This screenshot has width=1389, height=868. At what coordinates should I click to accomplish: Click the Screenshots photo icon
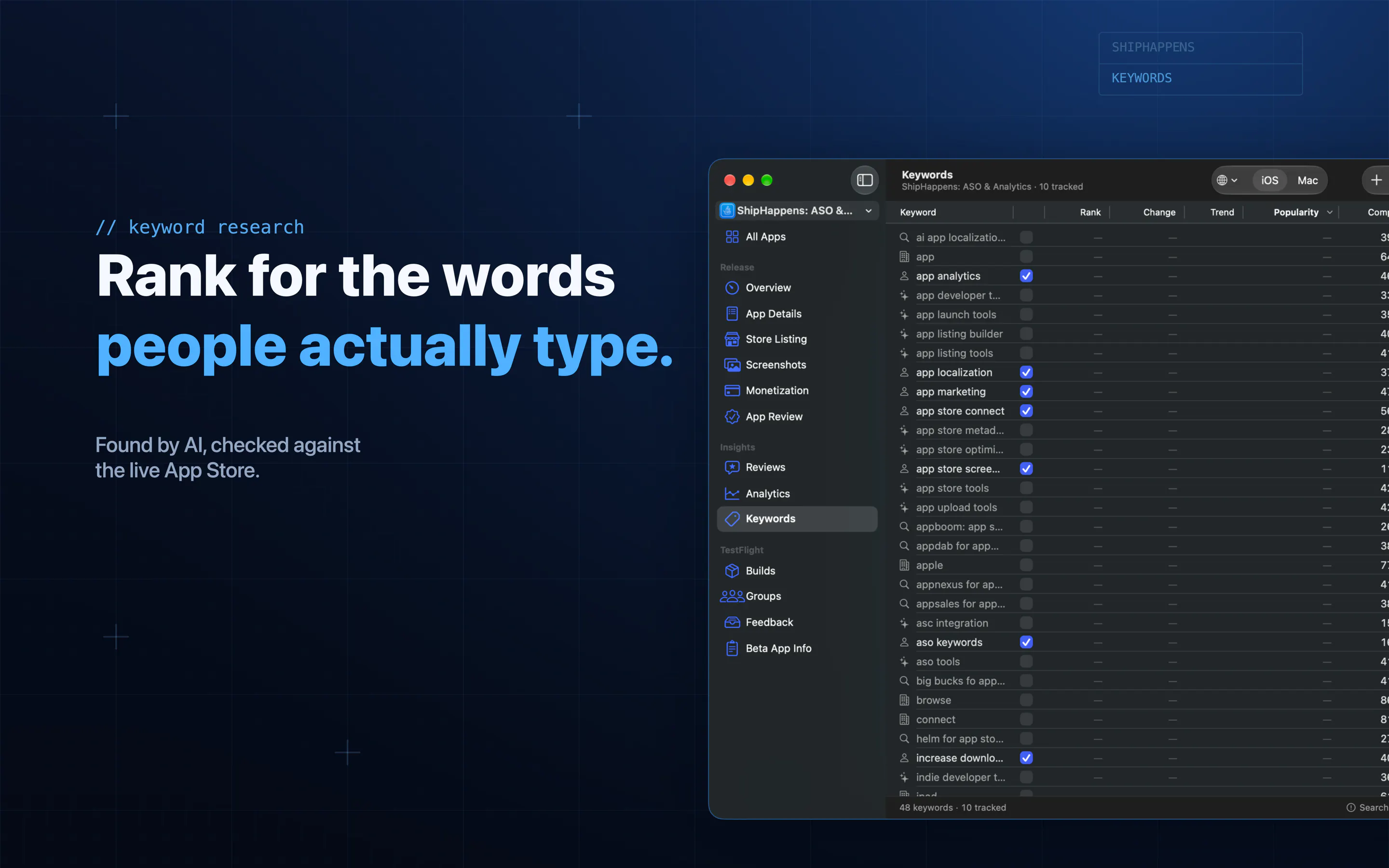(732, 365)
